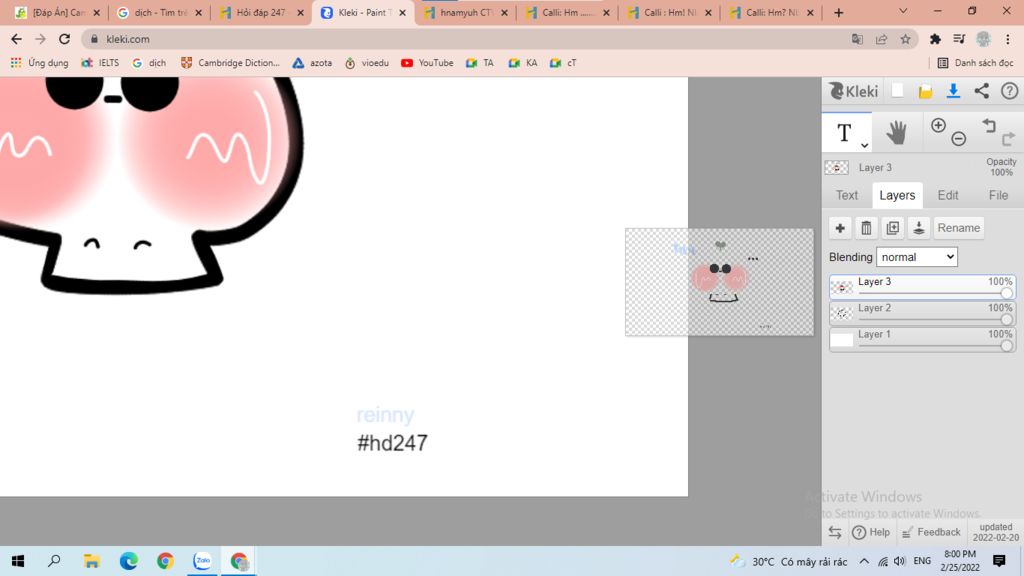Open a new browser tab
Screen dimensions: 1024x576
point(839,12)
